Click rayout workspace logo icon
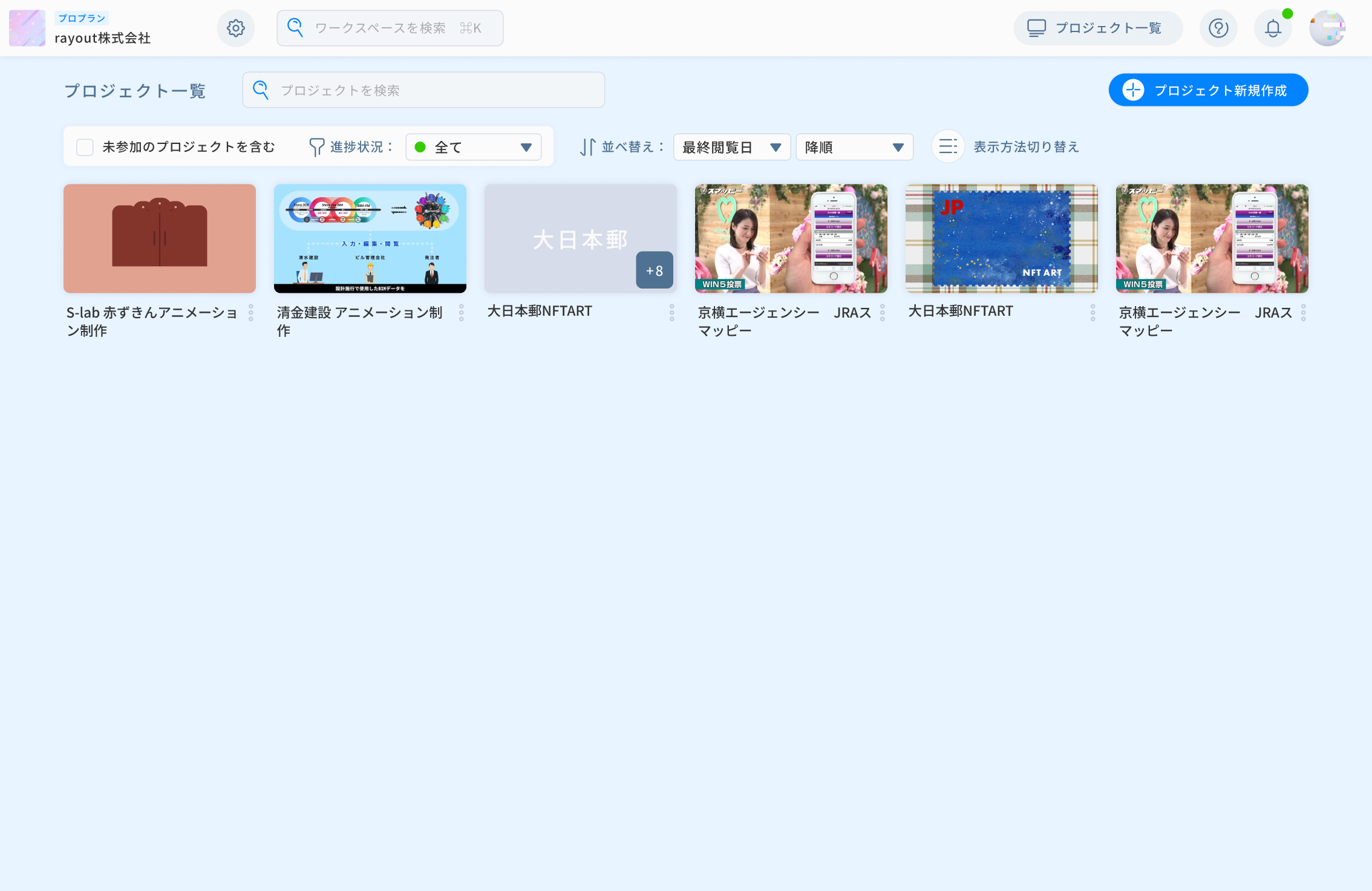1372x891 pixels. pyautogui.click(x=27, y=28)
